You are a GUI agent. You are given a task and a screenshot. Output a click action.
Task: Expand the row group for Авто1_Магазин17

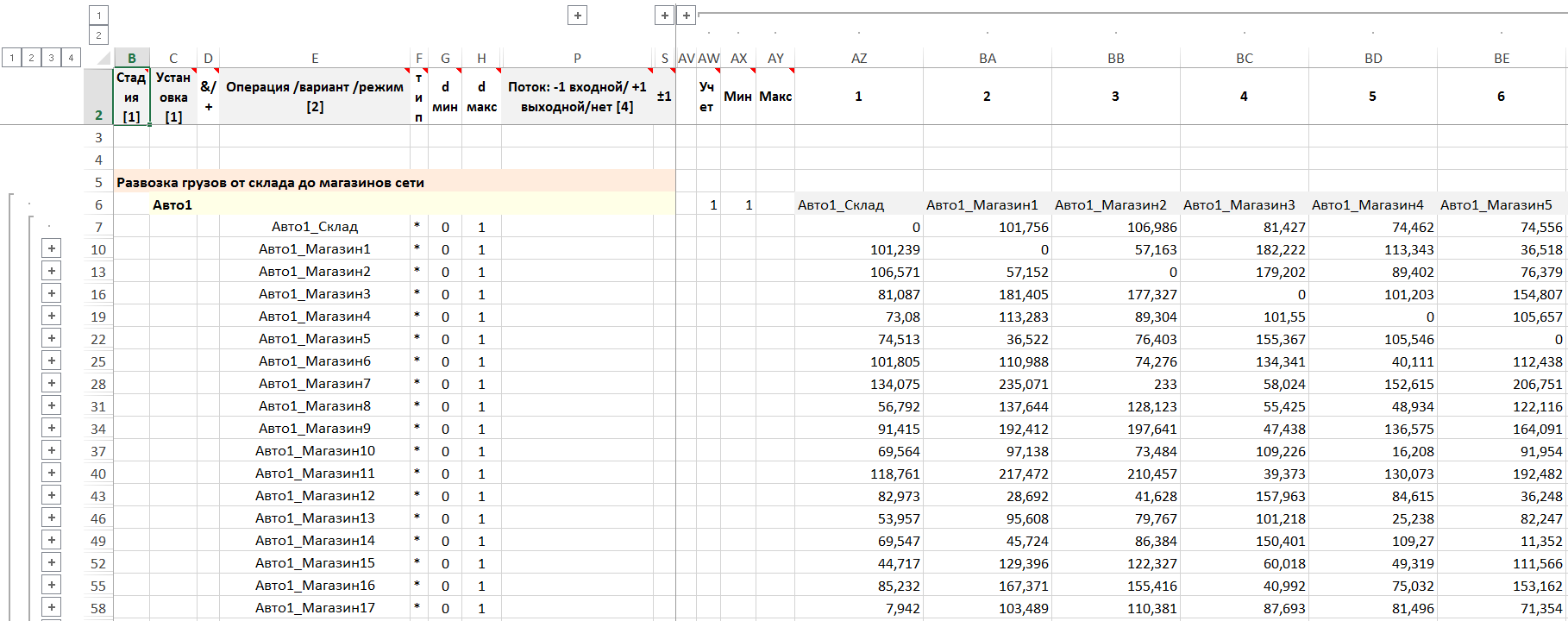click(x=52, y=607)
